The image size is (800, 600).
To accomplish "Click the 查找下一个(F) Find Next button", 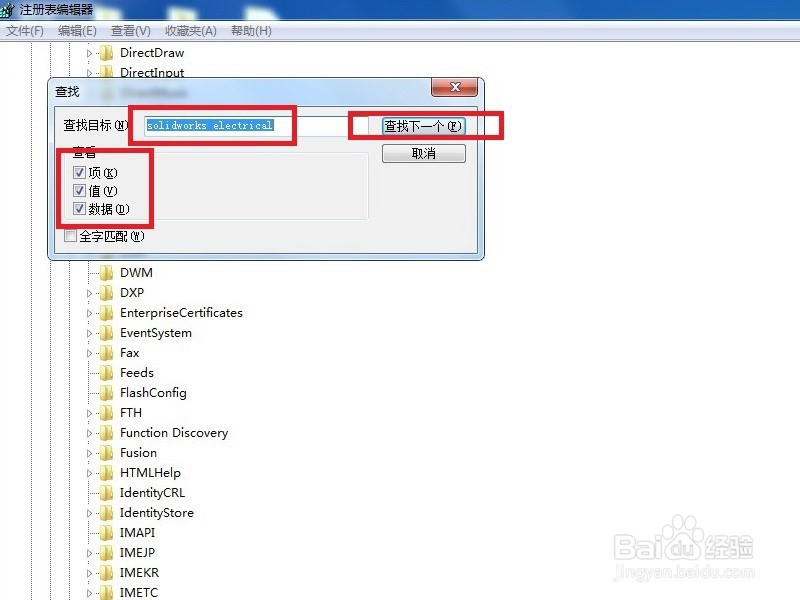I will (423, 126).
